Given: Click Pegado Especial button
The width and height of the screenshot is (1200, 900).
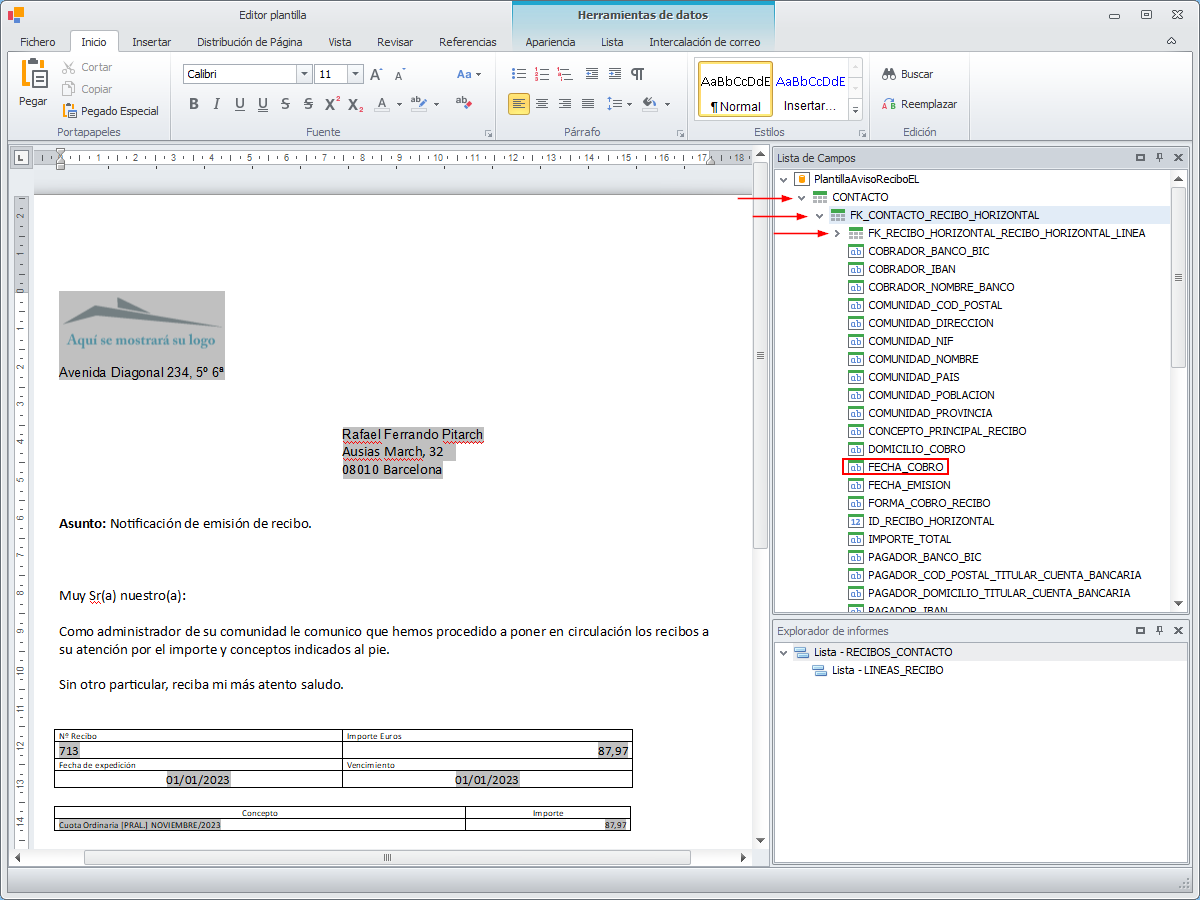Looking at the screenshot, I should [110, 111].
